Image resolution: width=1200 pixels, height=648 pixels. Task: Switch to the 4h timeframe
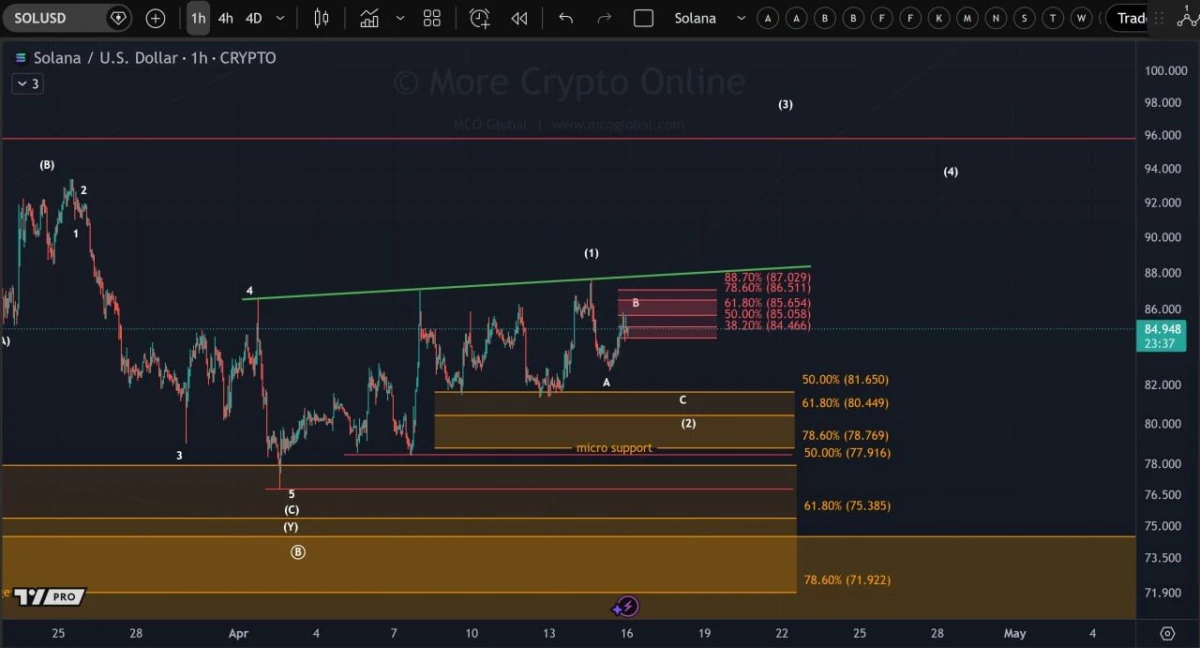[x=225, y=17]
